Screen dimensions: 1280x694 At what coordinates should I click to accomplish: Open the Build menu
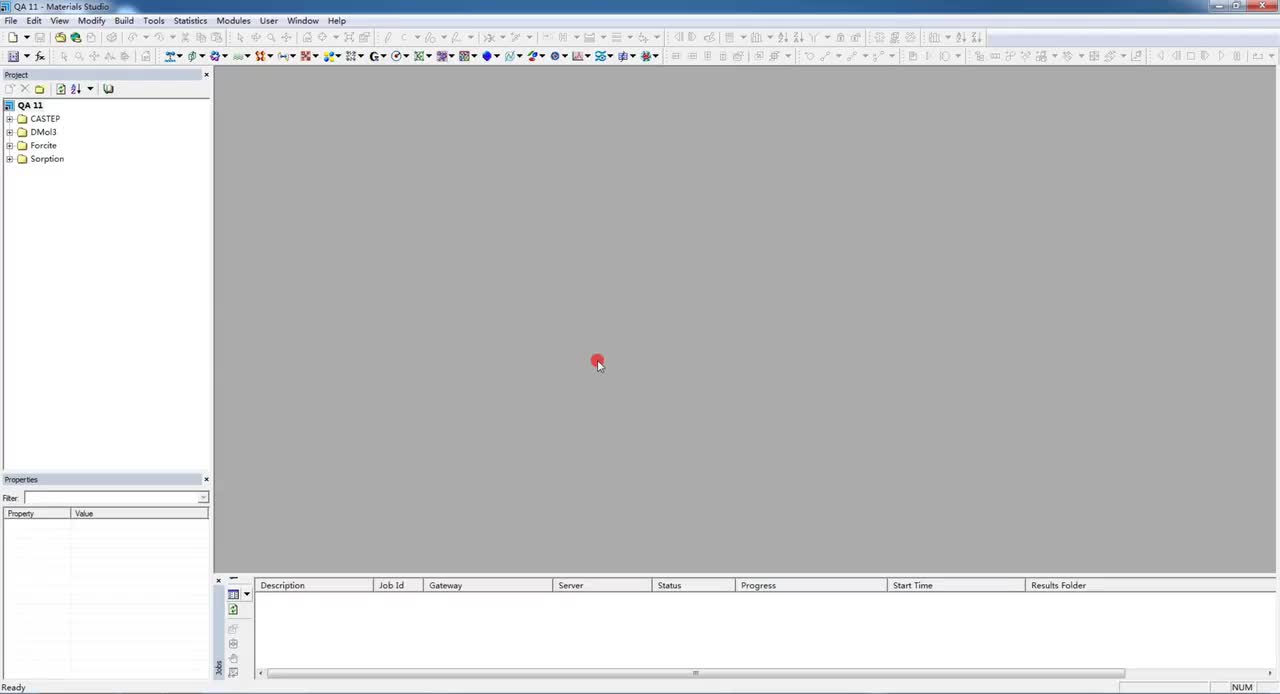click(124, 20)
